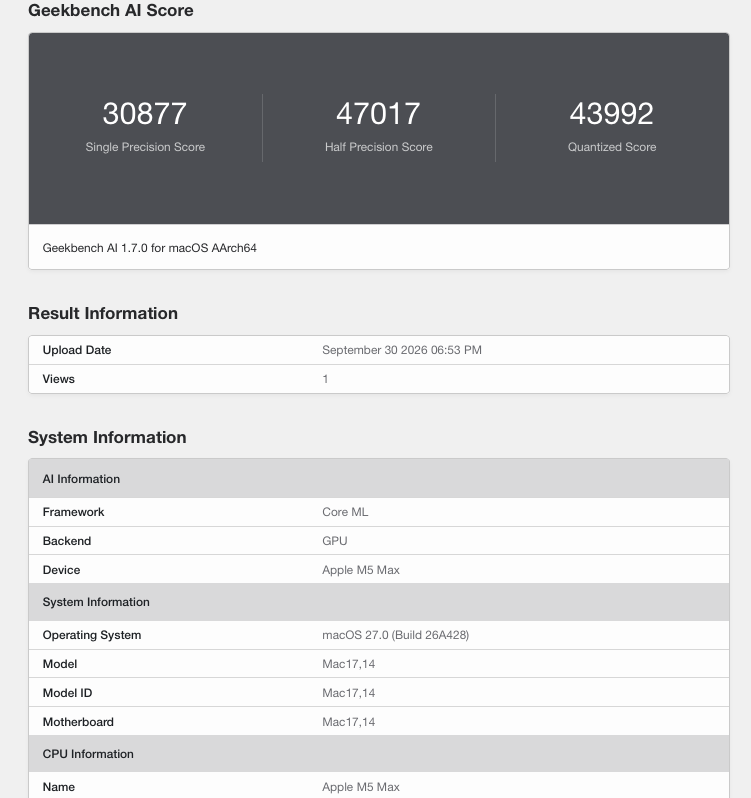Click the large 'System Information' section heading

[x=107, y=437]
